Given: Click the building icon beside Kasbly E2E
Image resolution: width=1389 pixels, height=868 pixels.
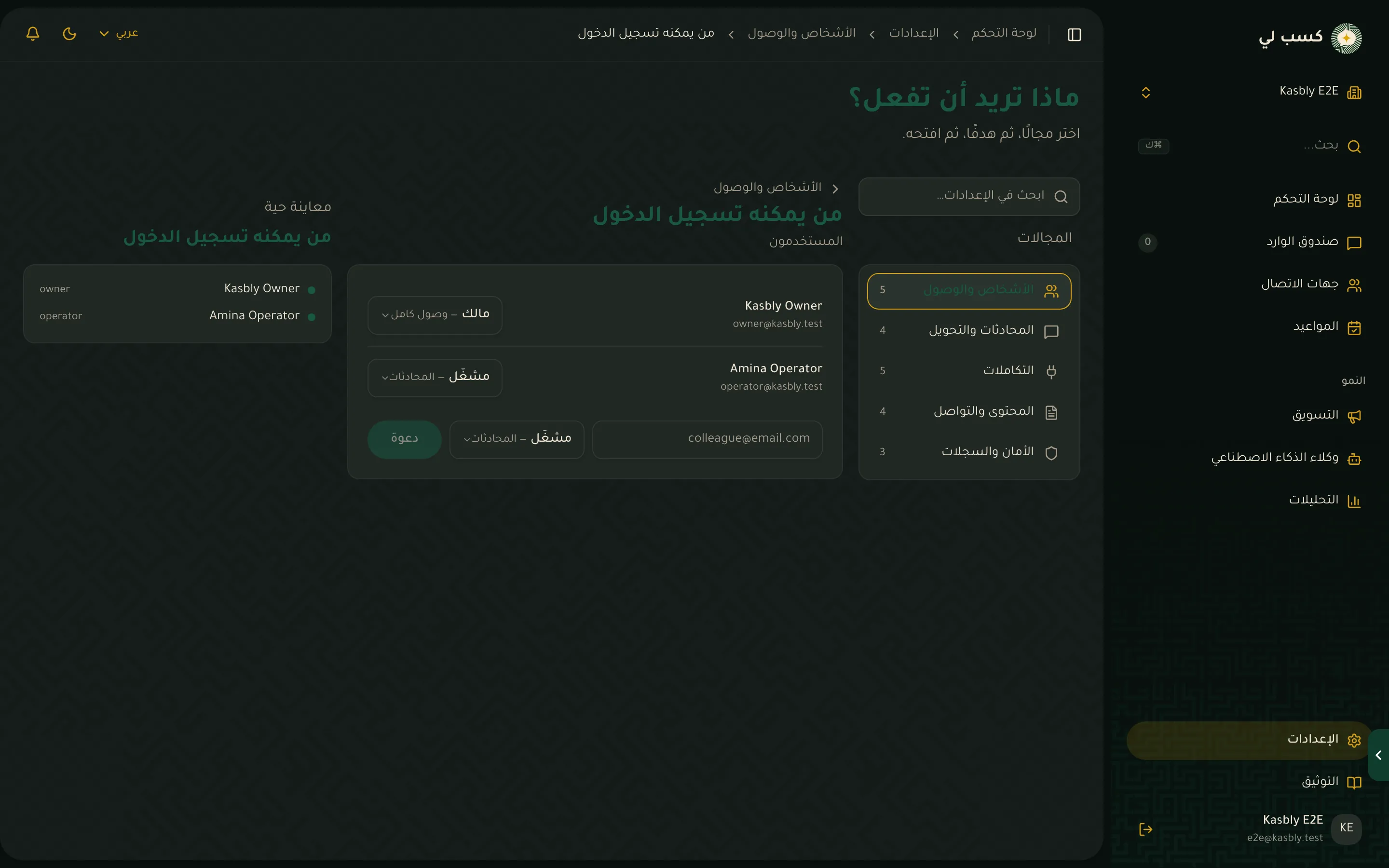Looking at the screenshot, I should tap(1354, 92).
